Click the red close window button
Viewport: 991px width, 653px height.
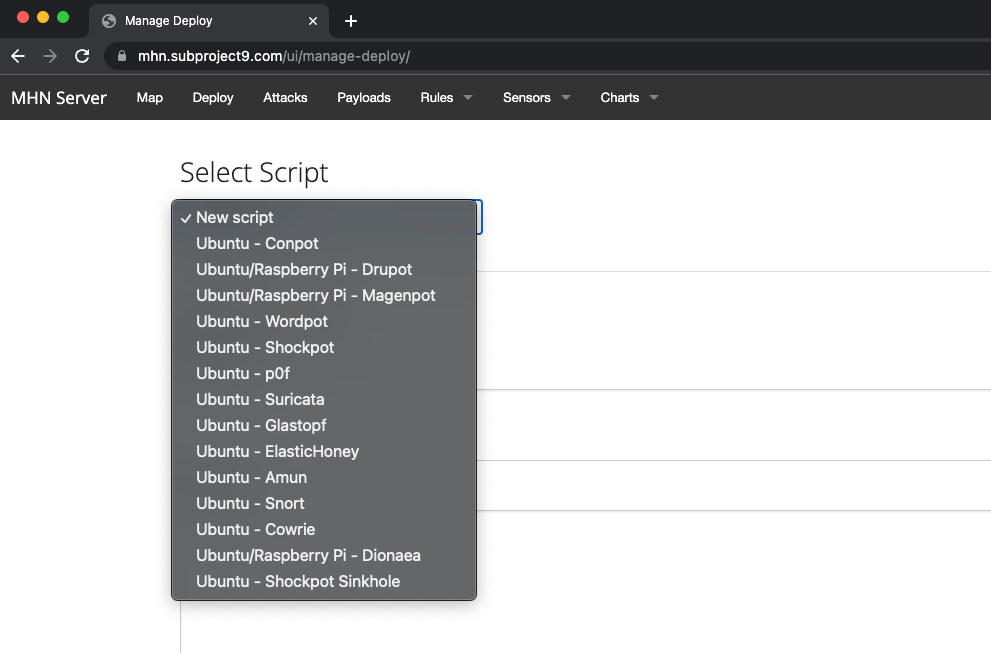pos(23,17)
